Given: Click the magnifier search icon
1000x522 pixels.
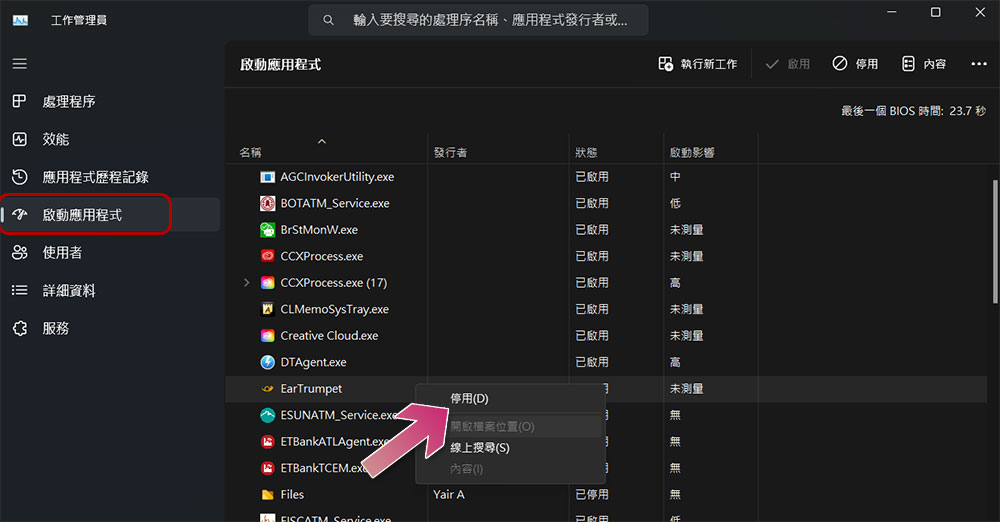Looking at the screenshot, I should point(328,20).
